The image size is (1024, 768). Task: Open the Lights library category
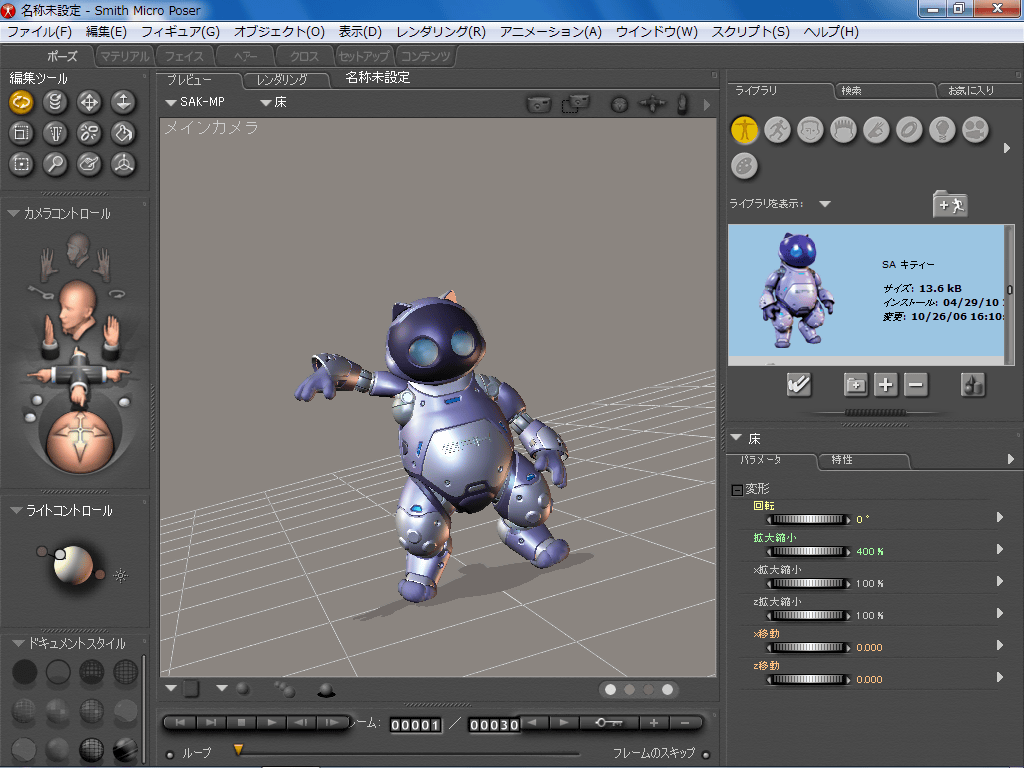point(942,130)
